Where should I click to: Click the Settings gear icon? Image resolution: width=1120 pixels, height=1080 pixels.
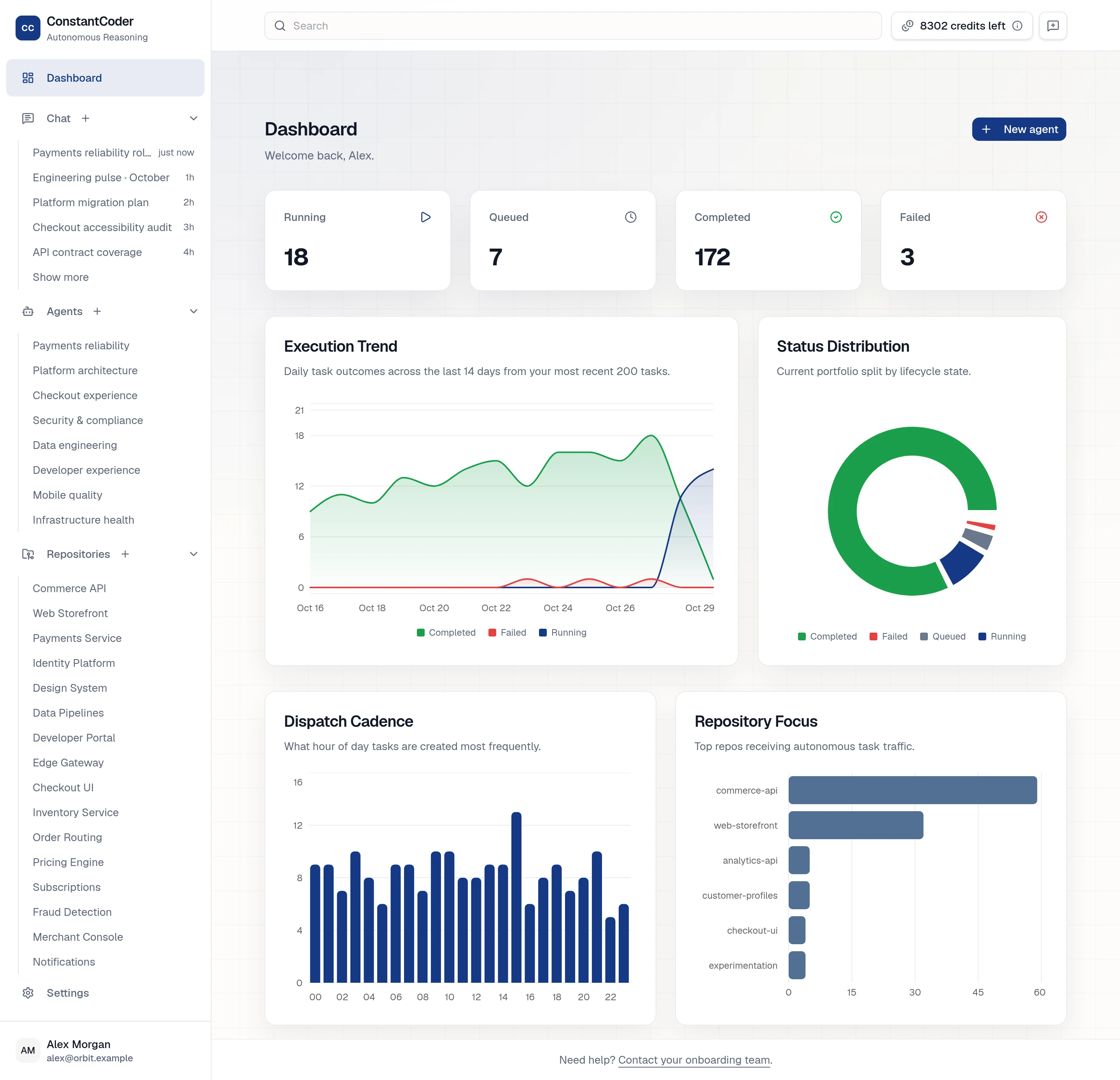[x=28, y=993]
